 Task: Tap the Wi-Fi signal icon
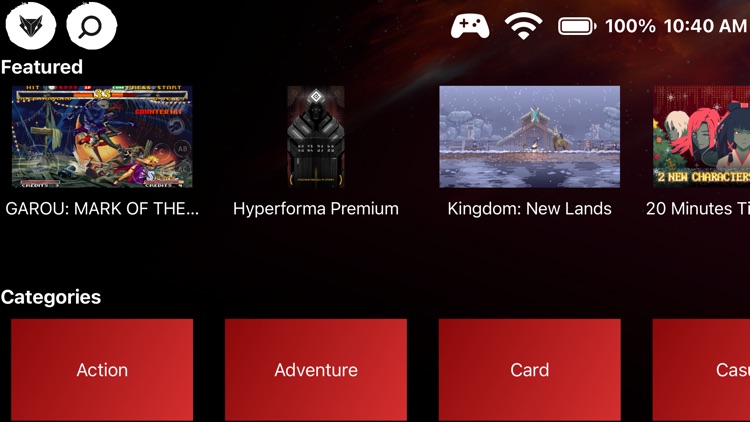point(523,26)
